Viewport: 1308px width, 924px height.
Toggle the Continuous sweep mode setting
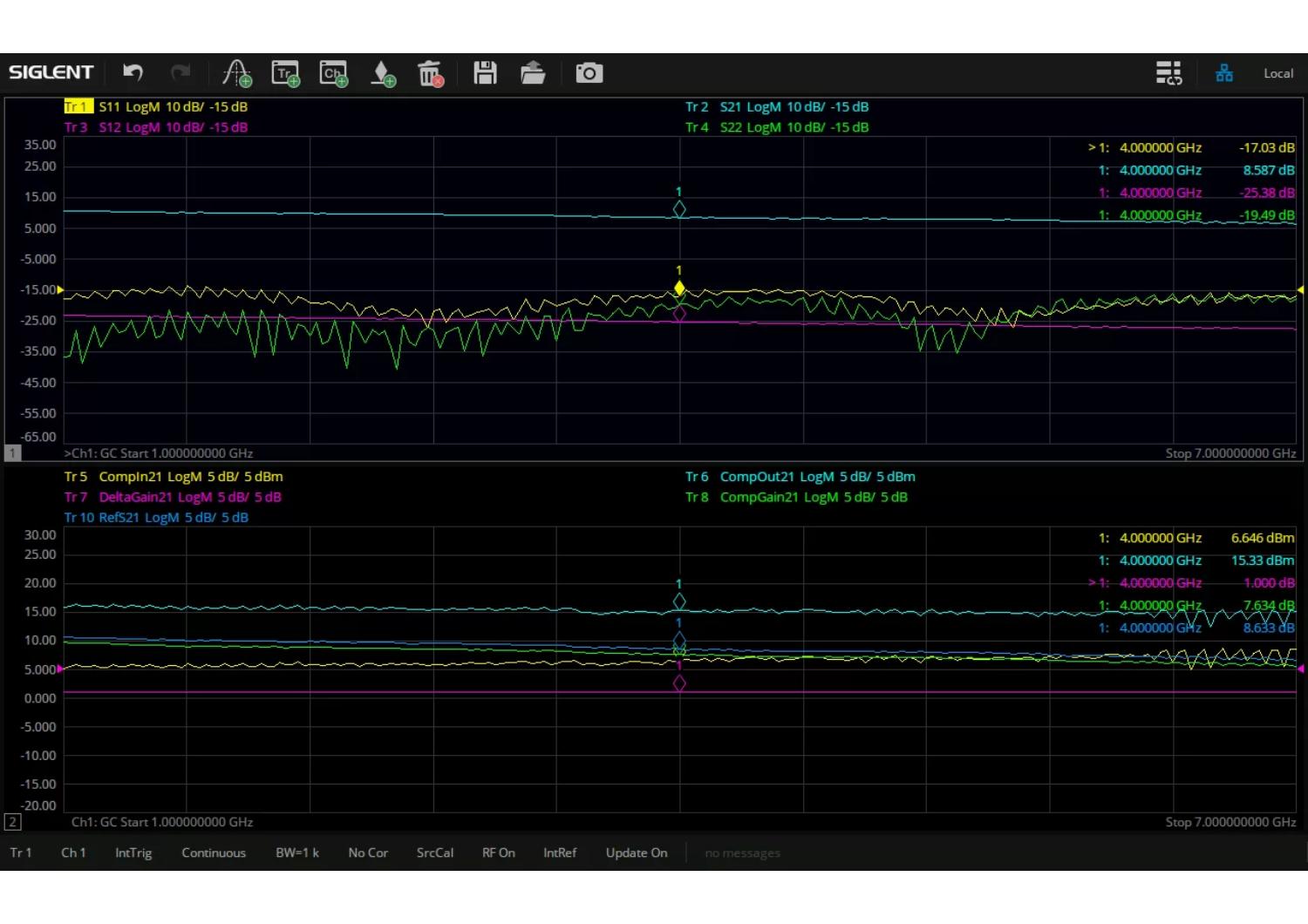[213, 853]
